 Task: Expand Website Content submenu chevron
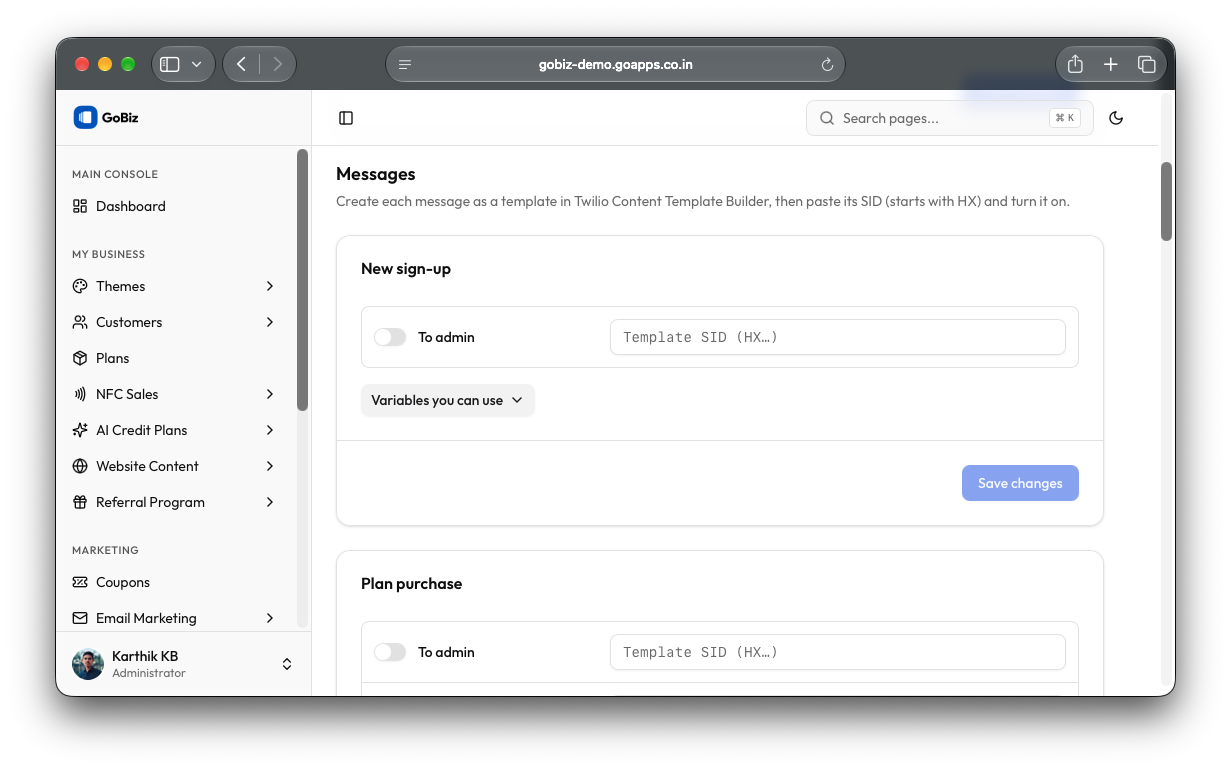click(x=270, y=466)
